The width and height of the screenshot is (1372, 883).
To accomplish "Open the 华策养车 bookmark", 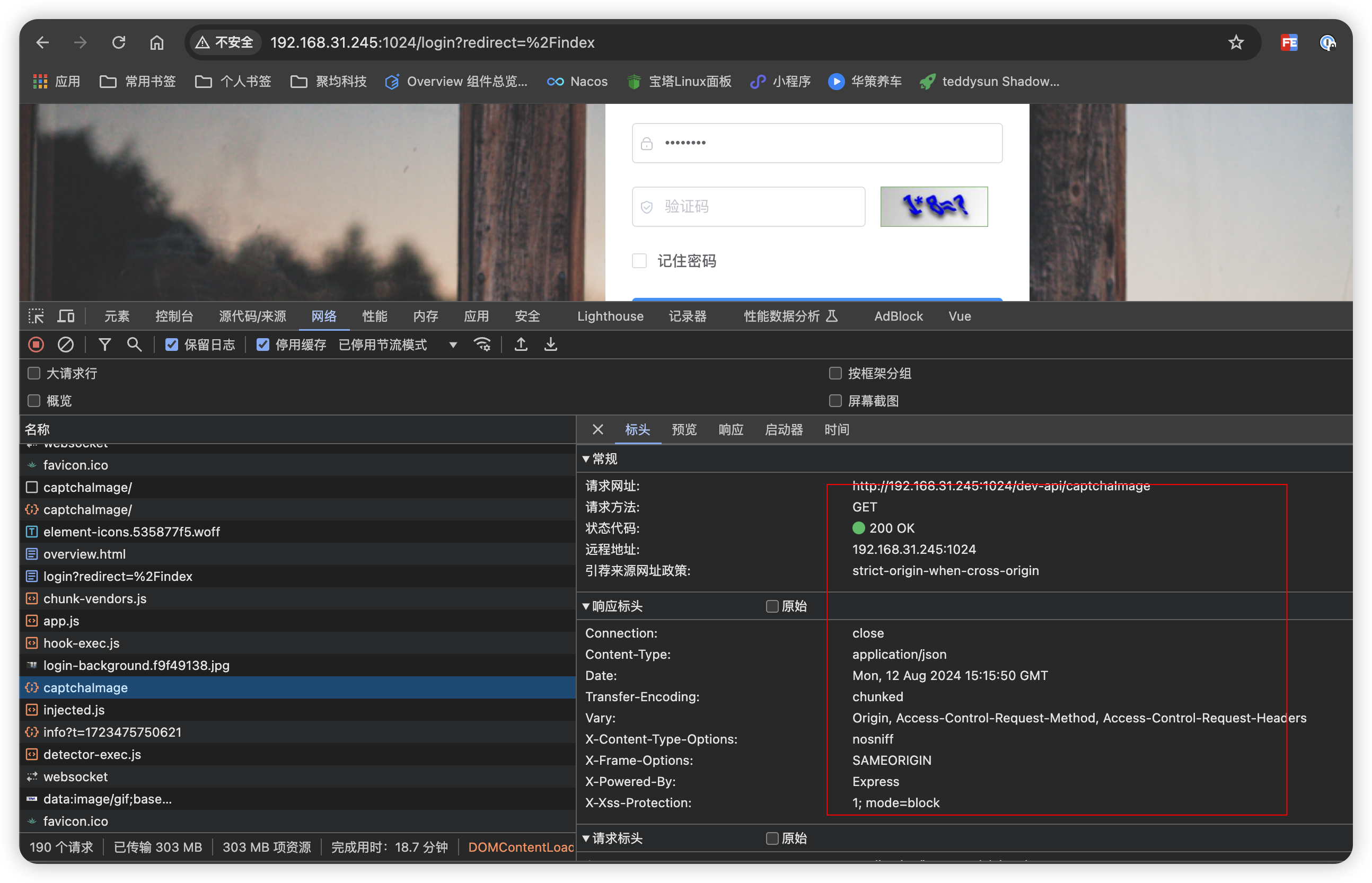I will click(x=865, y=82).
